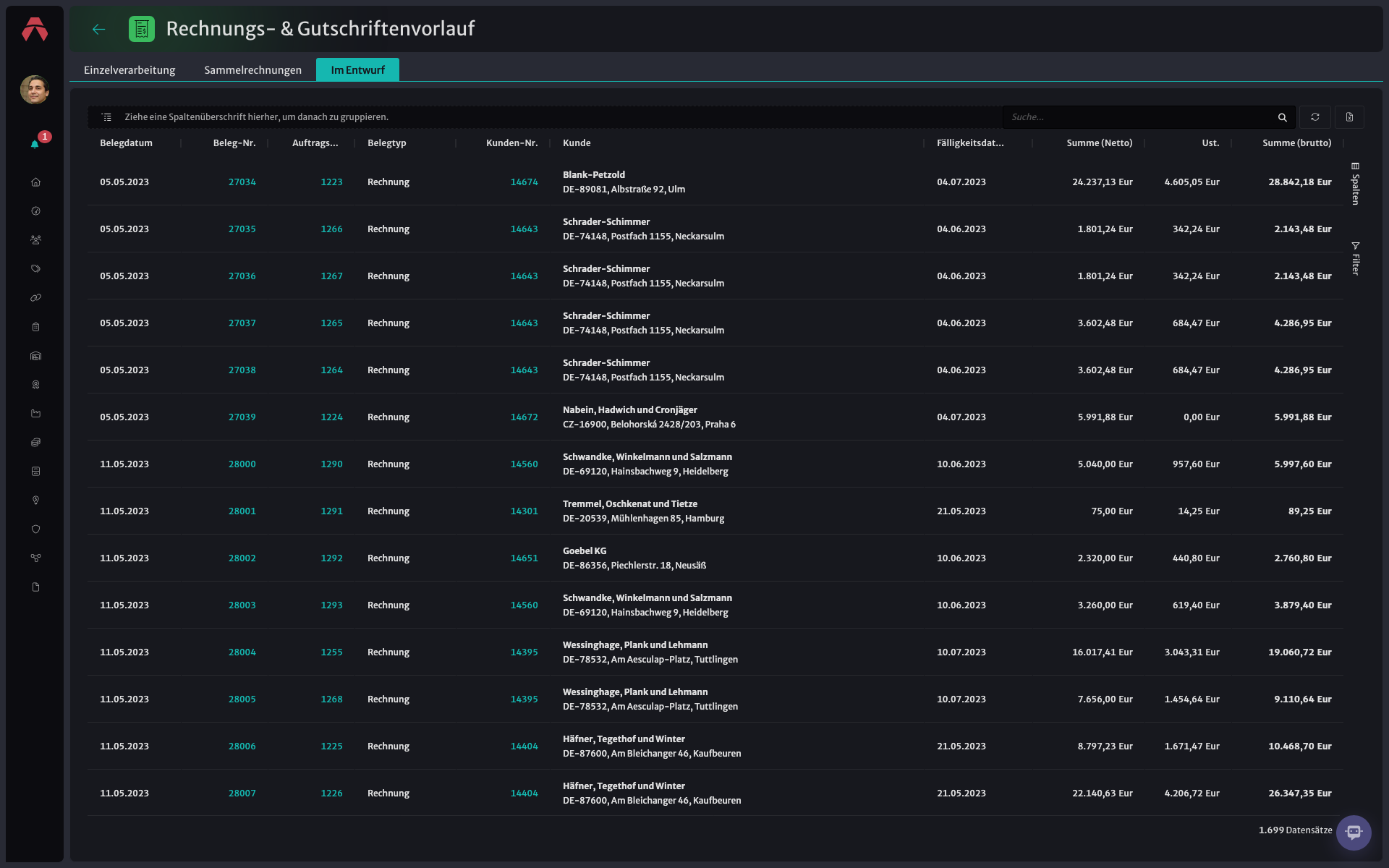The width and height of the screenshot is (1389, 868).
Task: Open invoice number 27034 link
Action: click(x=242, y=182)
